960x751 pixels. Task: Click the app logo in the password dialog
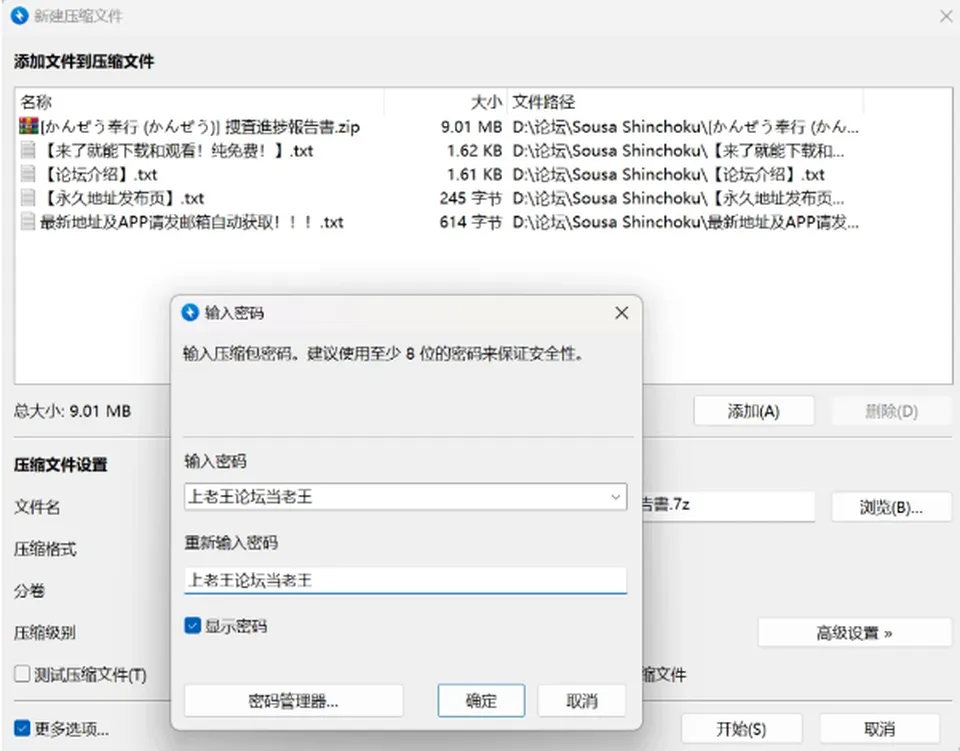click(x=190, y=313)
